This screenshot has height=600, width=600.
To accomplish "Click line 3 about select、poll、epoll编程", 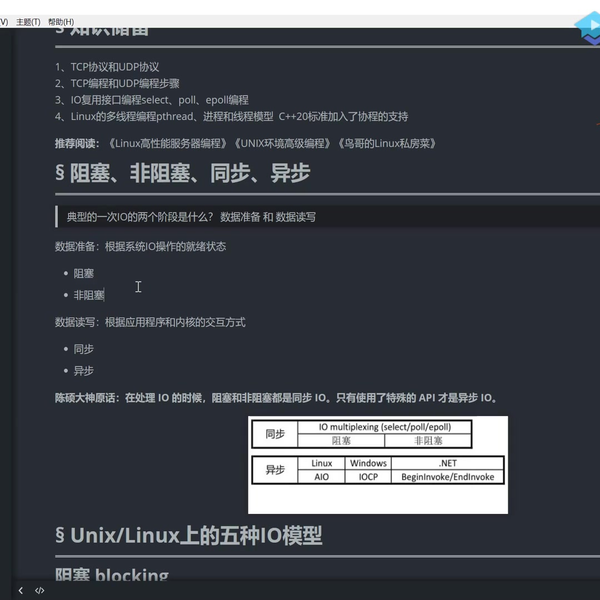I will [152, 100].
